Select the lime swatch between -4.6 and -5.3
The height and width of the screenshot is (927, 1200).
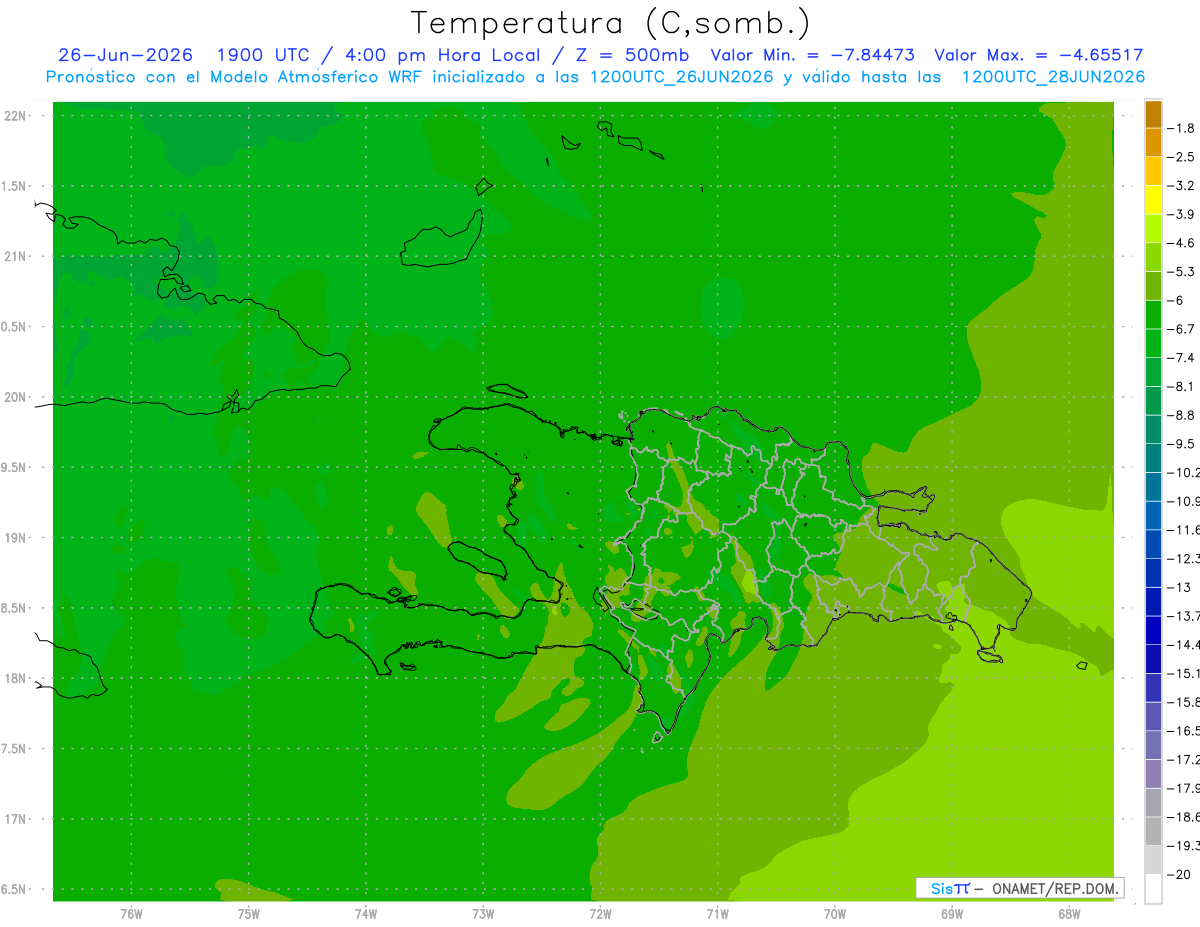click(1153, 257)
